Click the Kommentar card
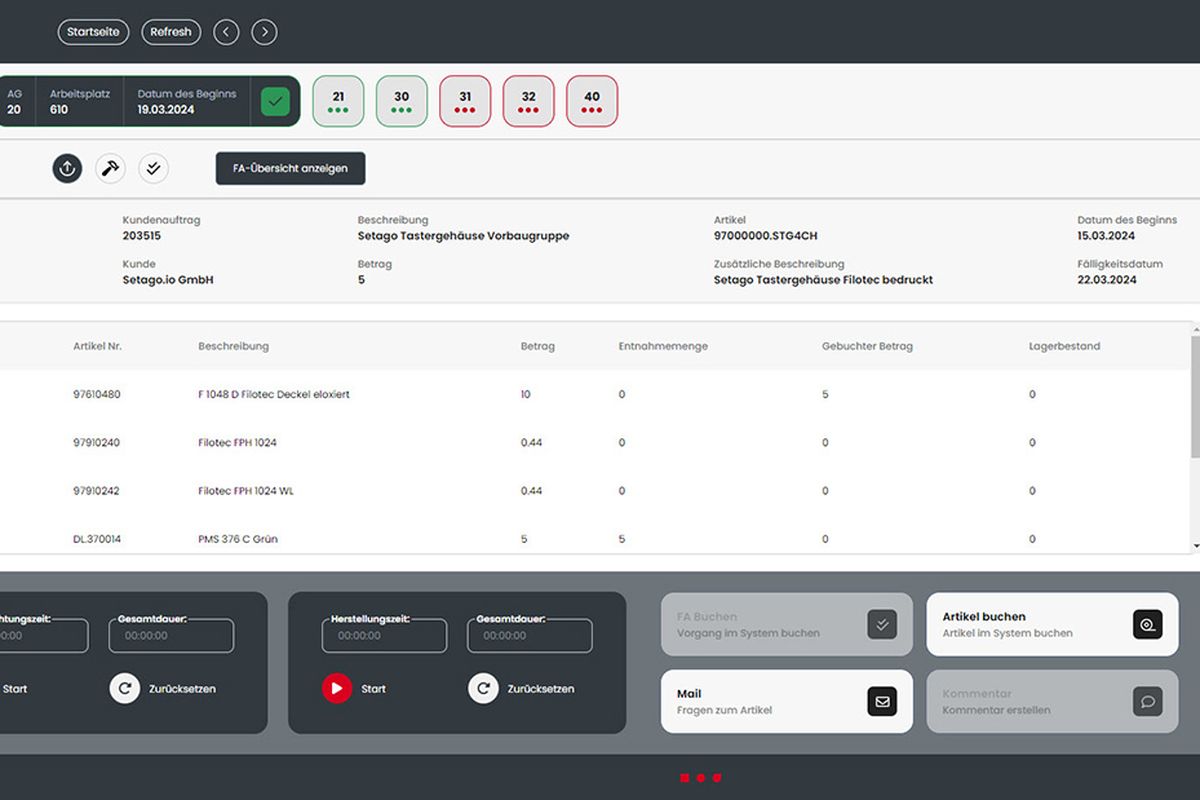The image size is (1200, 800). click(x=1052, y=701)
